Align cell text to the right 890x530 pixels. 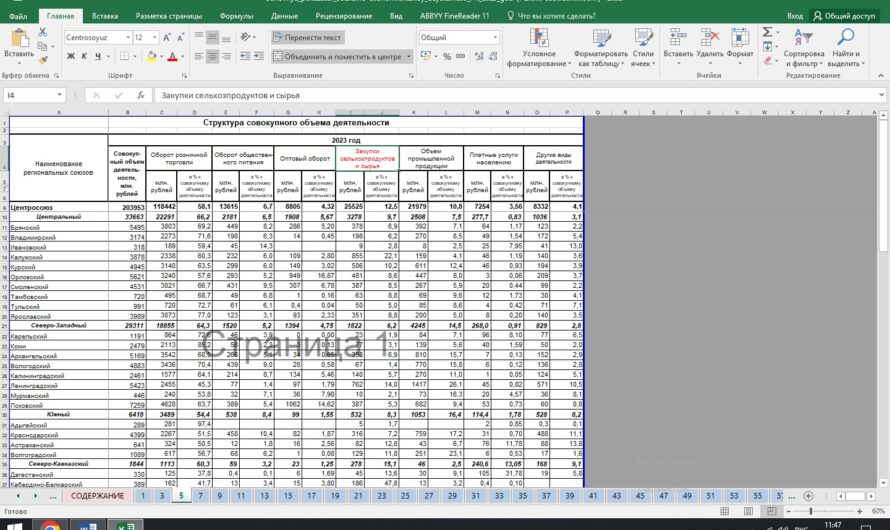click(226, 56)
